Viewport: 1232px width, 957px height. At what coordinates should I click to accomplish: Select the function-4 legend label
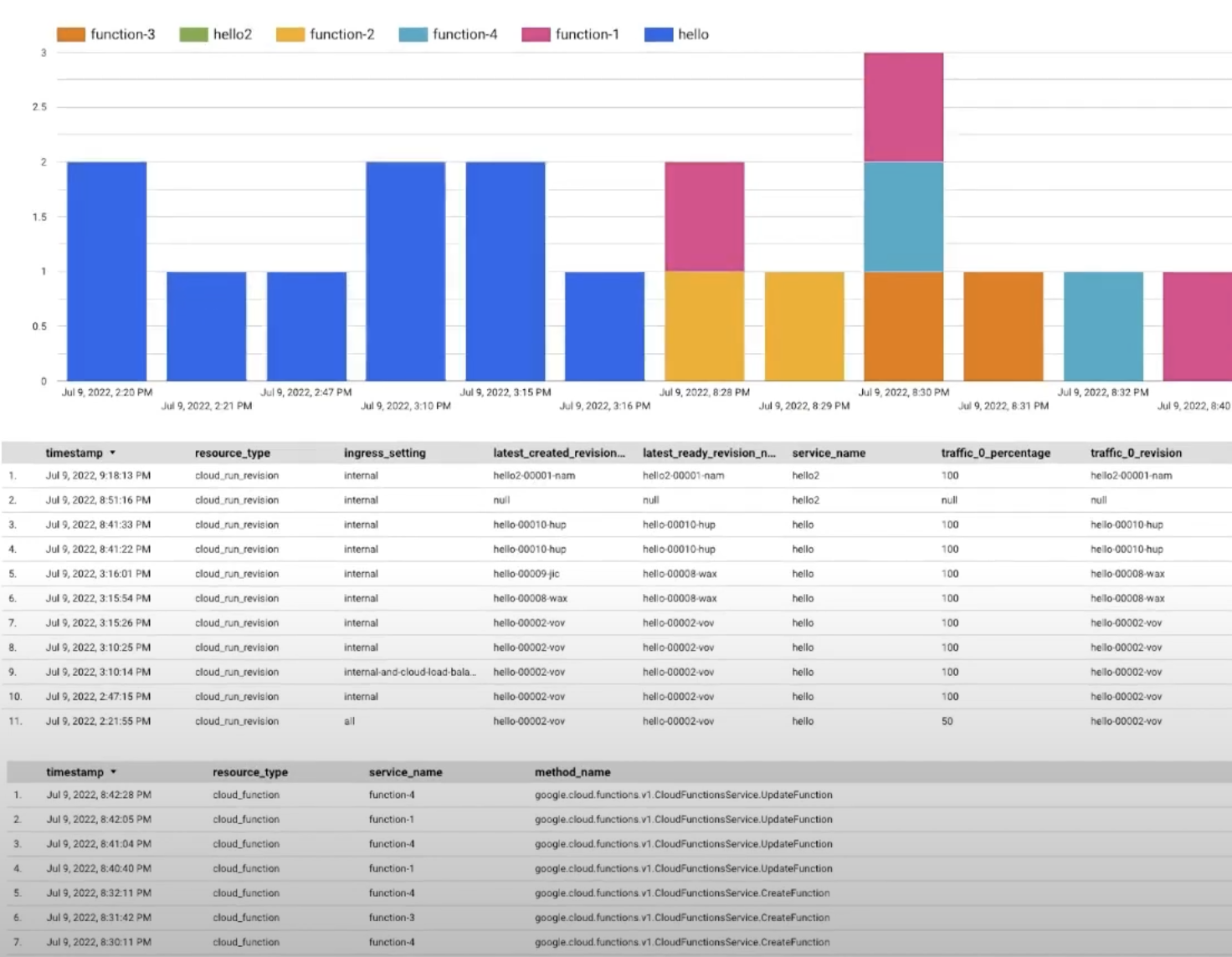tap(465, 34)
